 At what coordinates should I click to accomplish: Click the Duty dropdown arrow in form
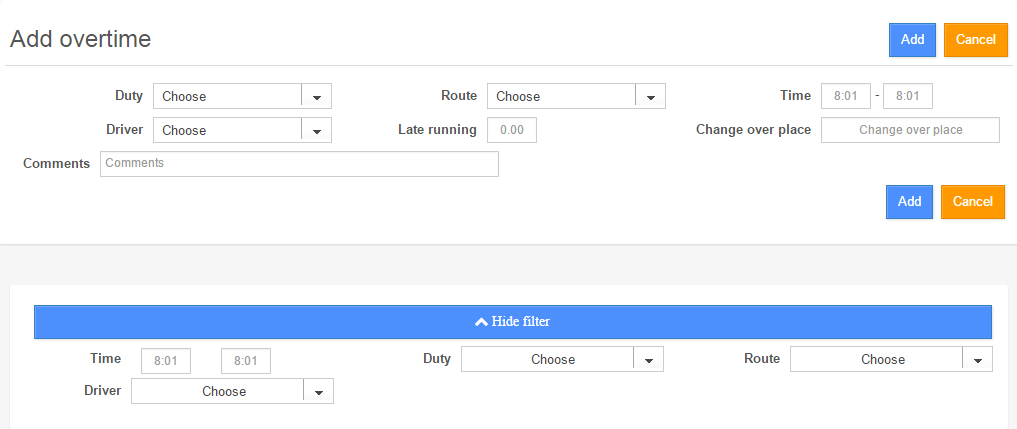(x=316, y=96)
